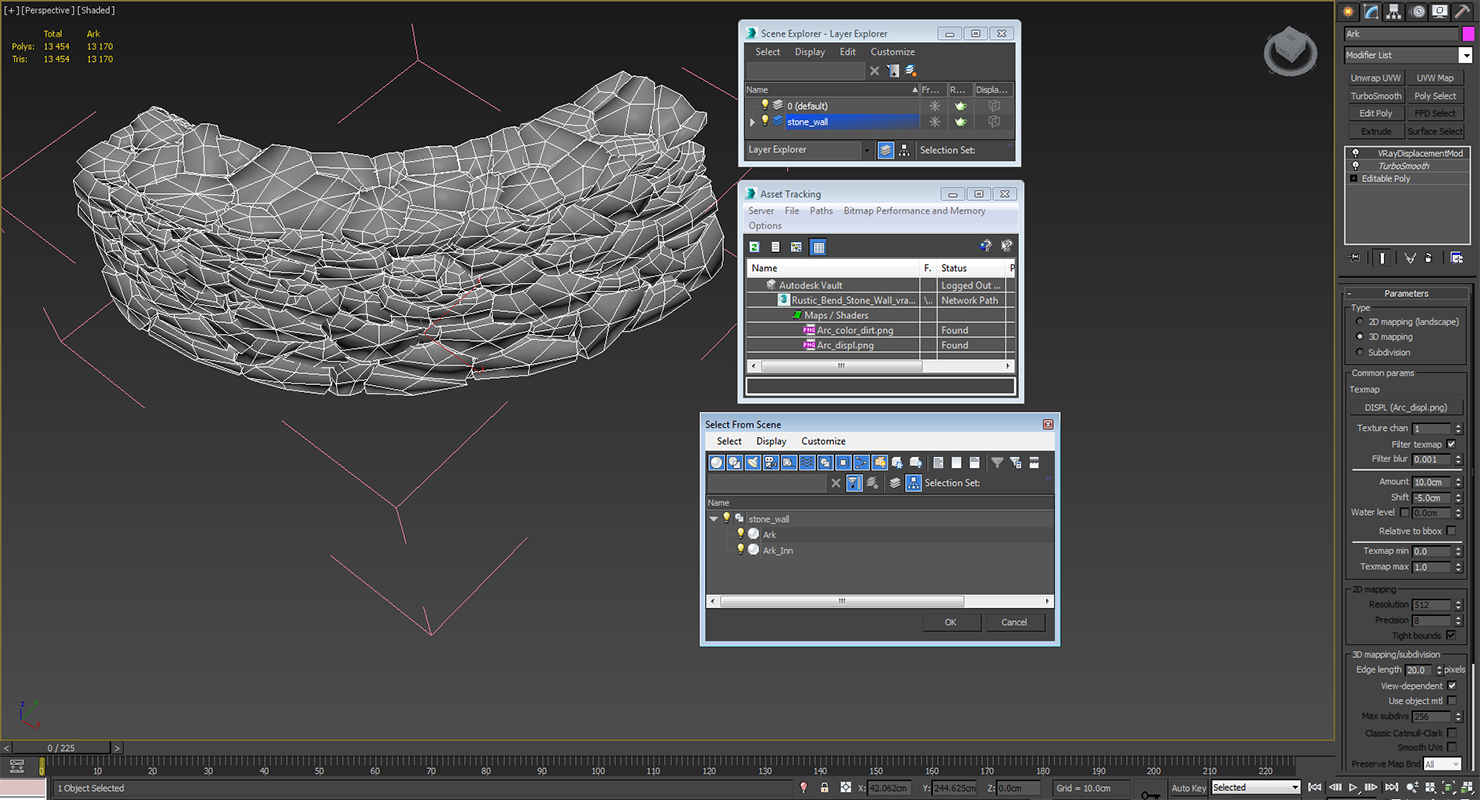
Task: Click Make Unique icon below stack
Action: pos(1410,257)
